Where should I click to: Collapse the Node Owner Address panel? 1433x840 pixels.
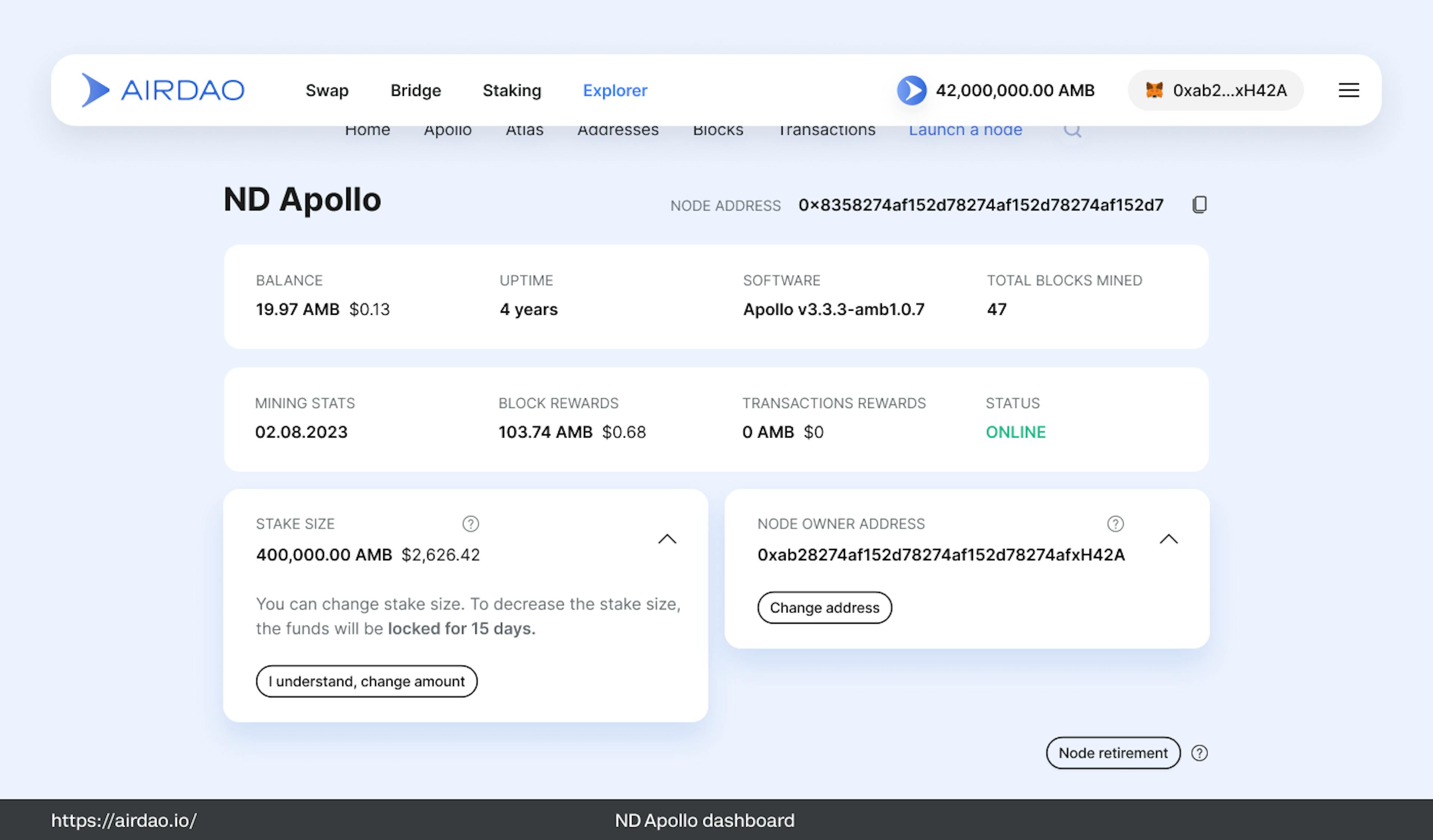click(1168, 539)
